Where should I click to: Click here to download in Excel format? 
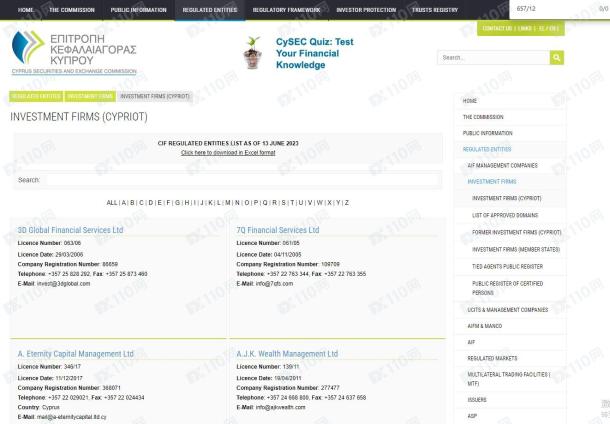(x=228, y=153)
